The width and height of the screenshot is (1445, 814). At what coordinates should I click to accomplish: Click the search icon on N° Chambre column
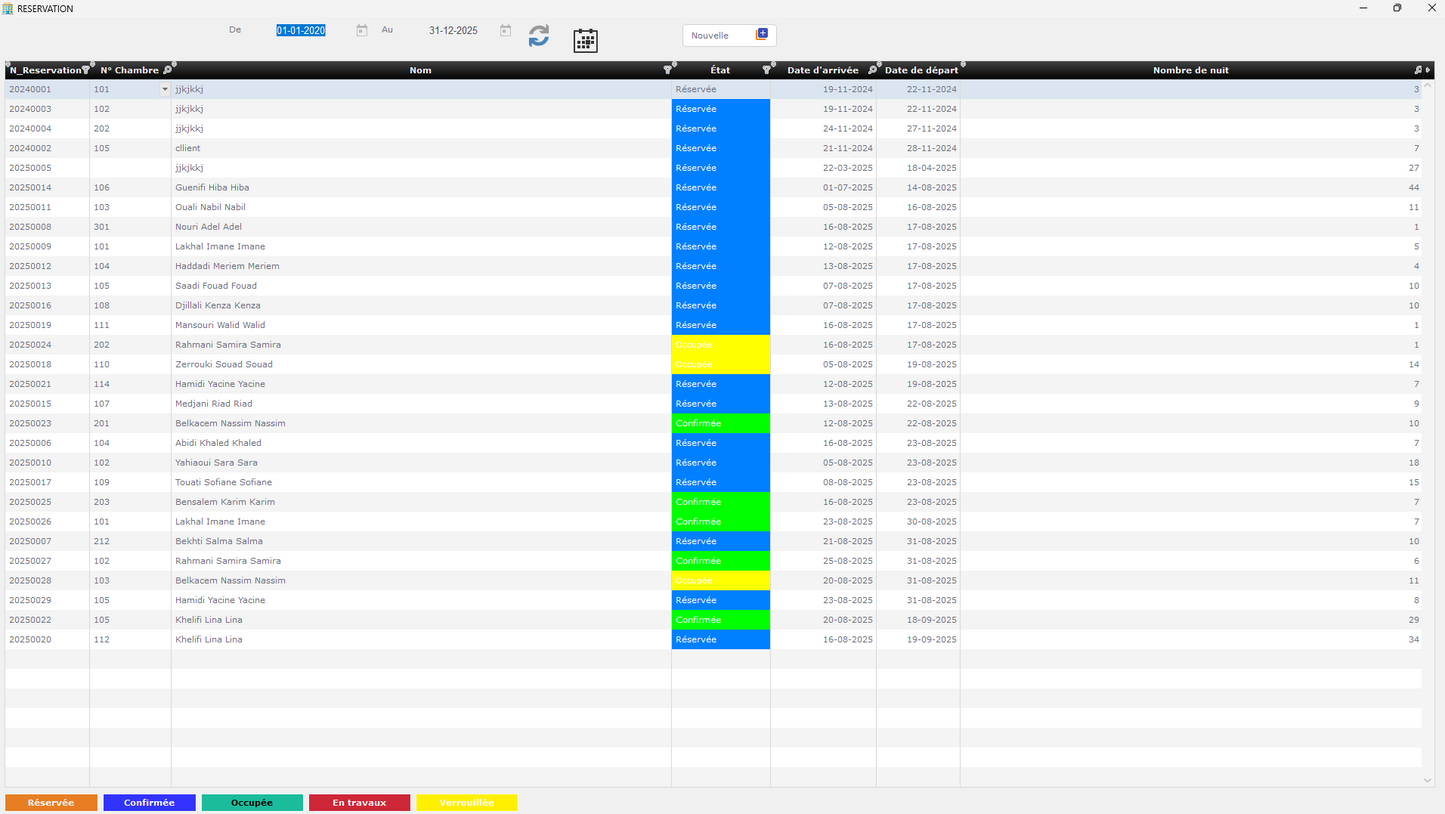(167, 70)
